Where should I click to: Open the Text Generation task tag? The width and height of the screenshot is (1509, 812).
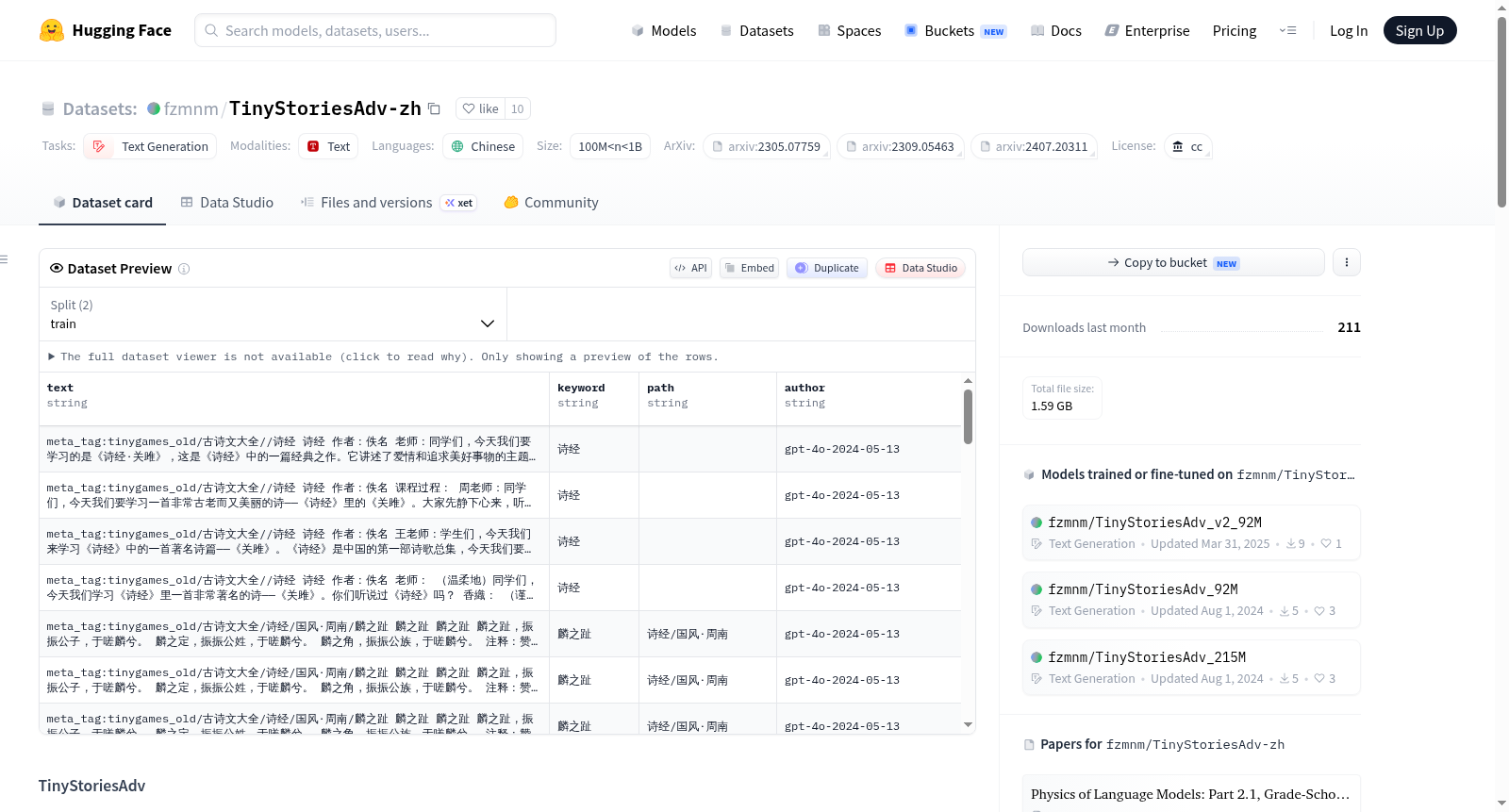tap(150, 146)
